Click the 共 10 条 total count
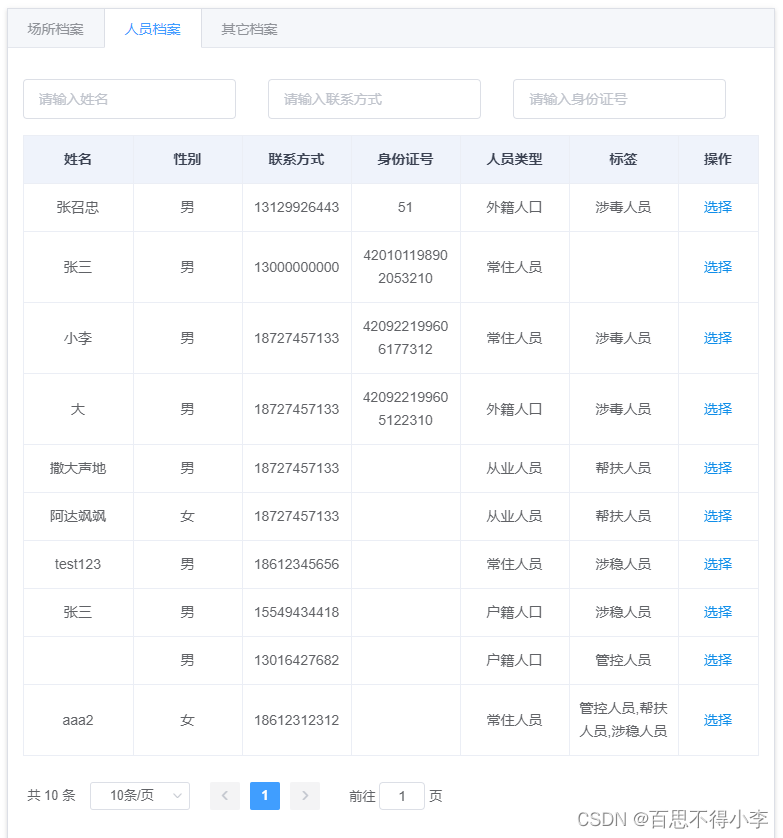 (51, 796)
